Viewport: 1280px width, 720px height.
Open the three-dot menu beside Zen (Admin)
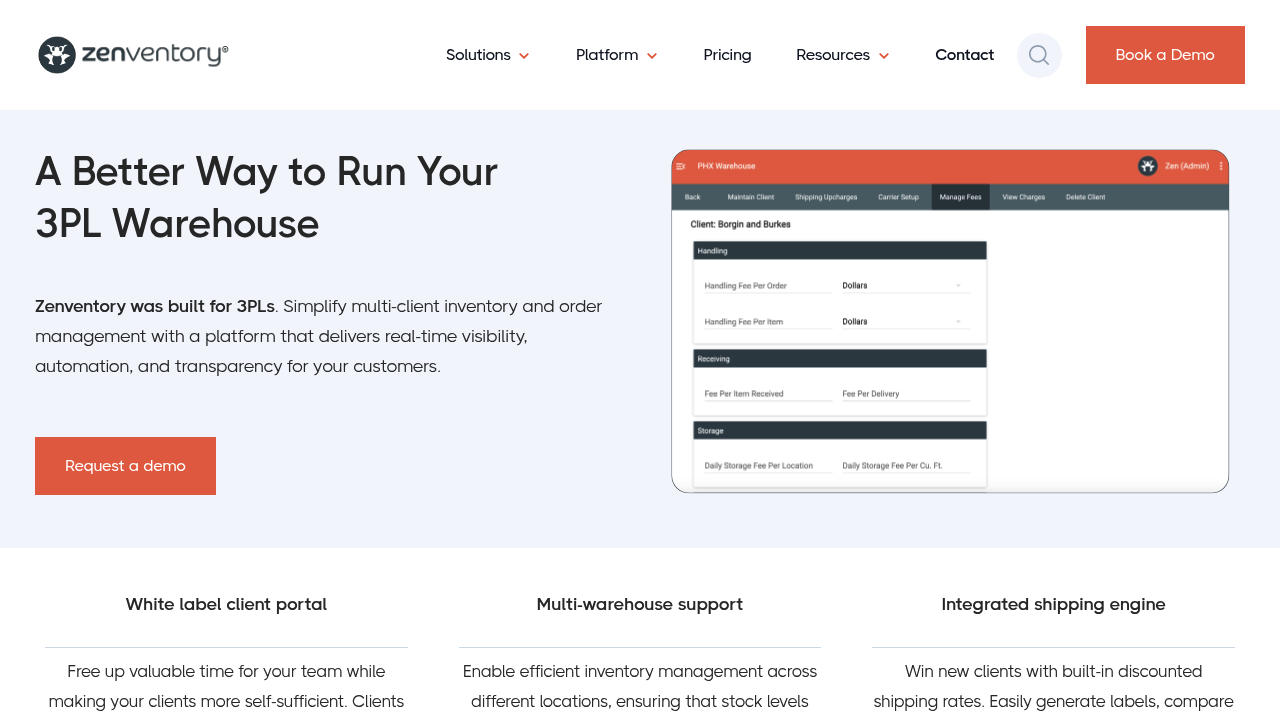pos(1220,166)
